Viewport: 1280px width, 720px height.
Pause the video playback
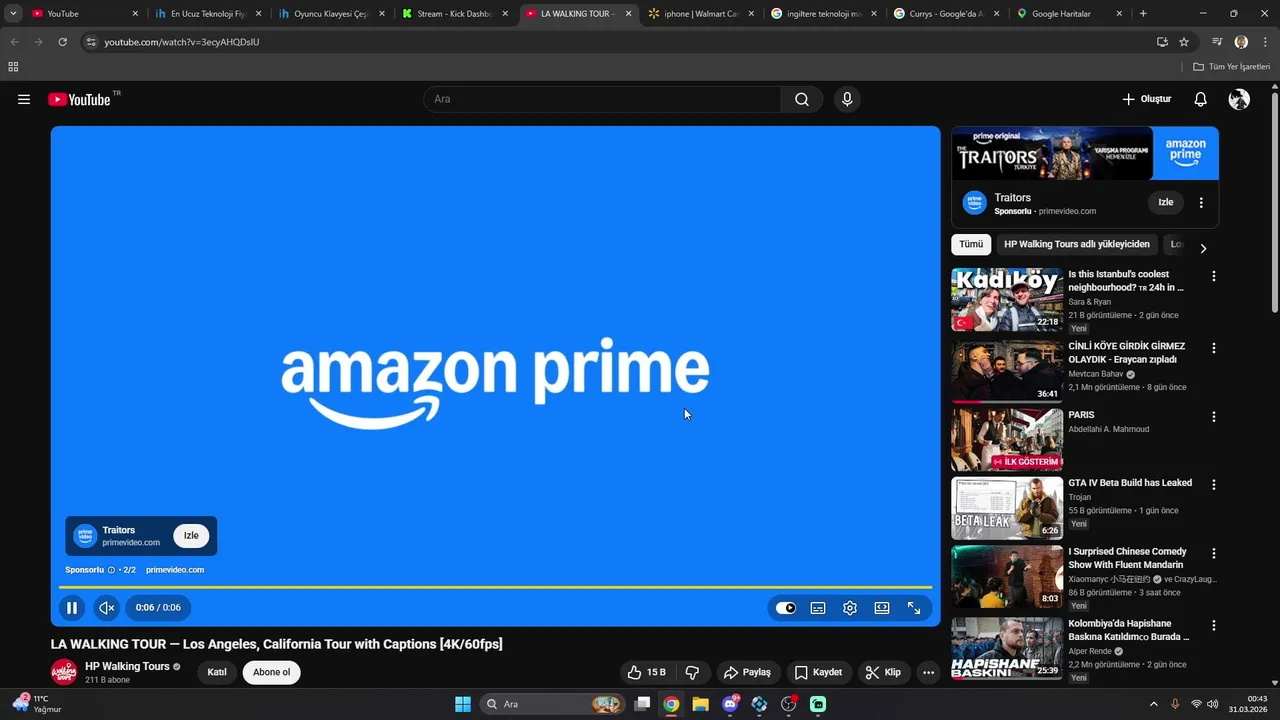[72, 607]
